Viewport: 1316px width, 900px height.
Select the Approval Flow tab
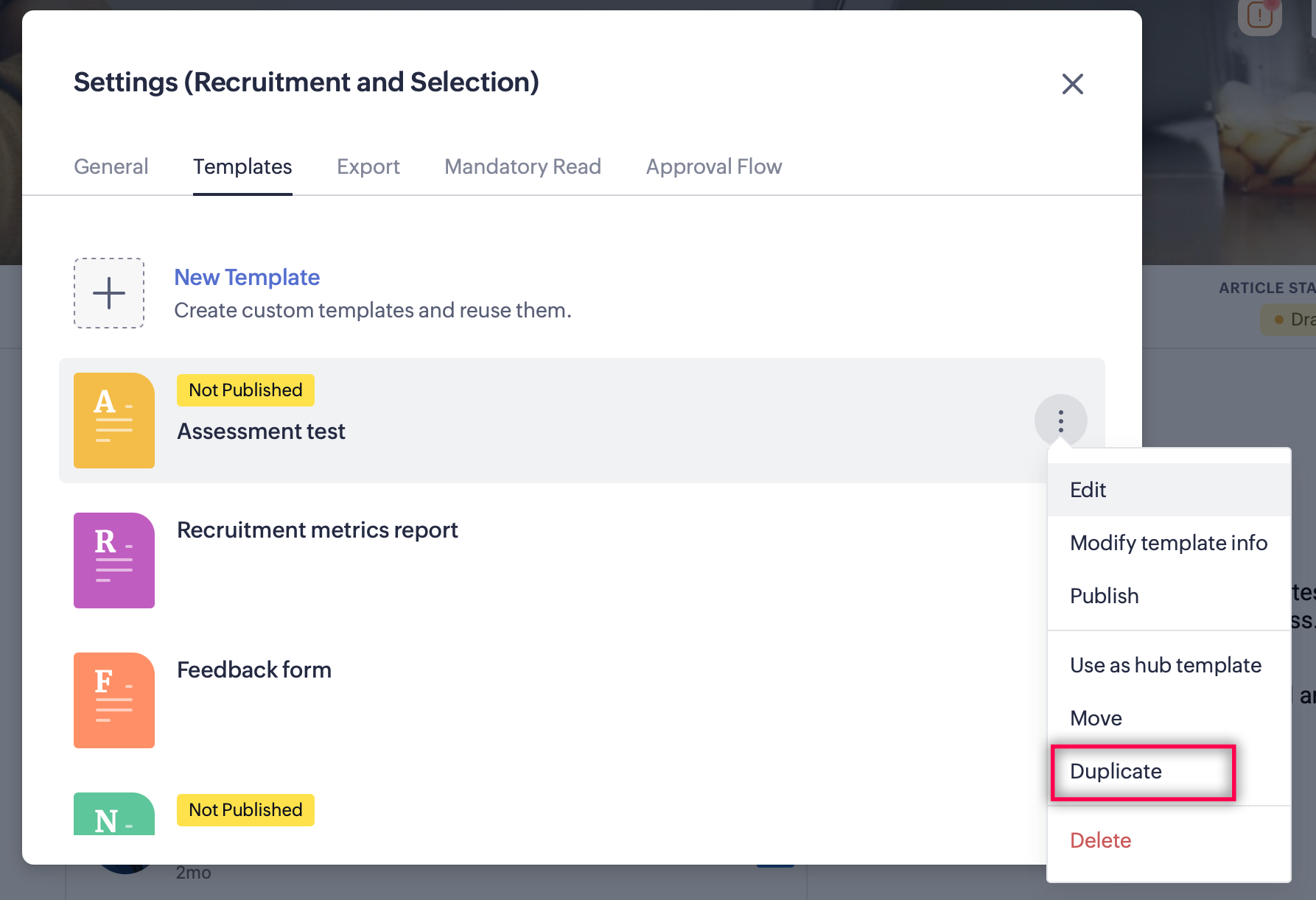pos(714,167)
